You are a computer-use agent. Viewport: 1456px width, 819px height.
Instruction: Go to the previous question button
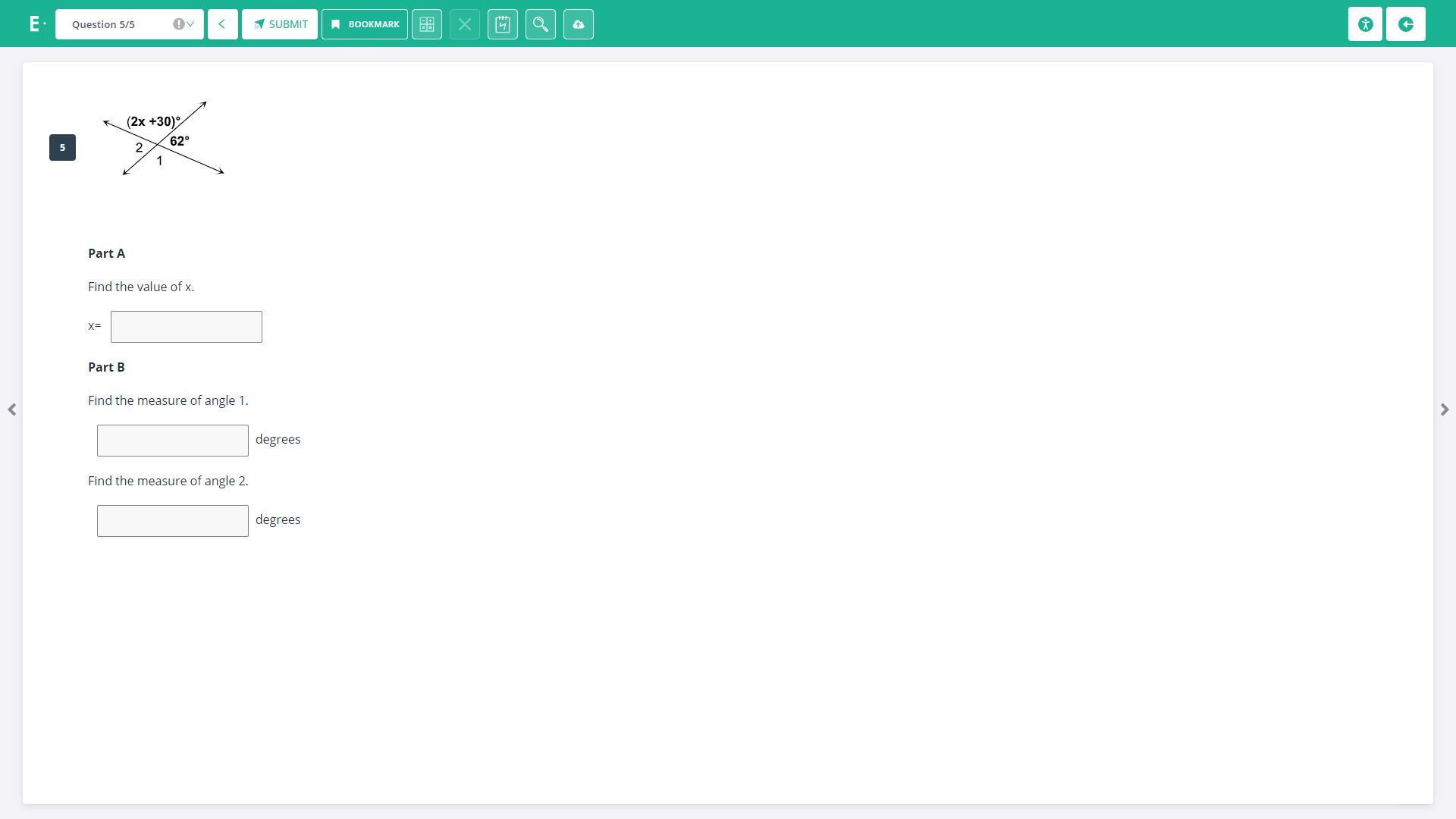[x=222, y=24]
